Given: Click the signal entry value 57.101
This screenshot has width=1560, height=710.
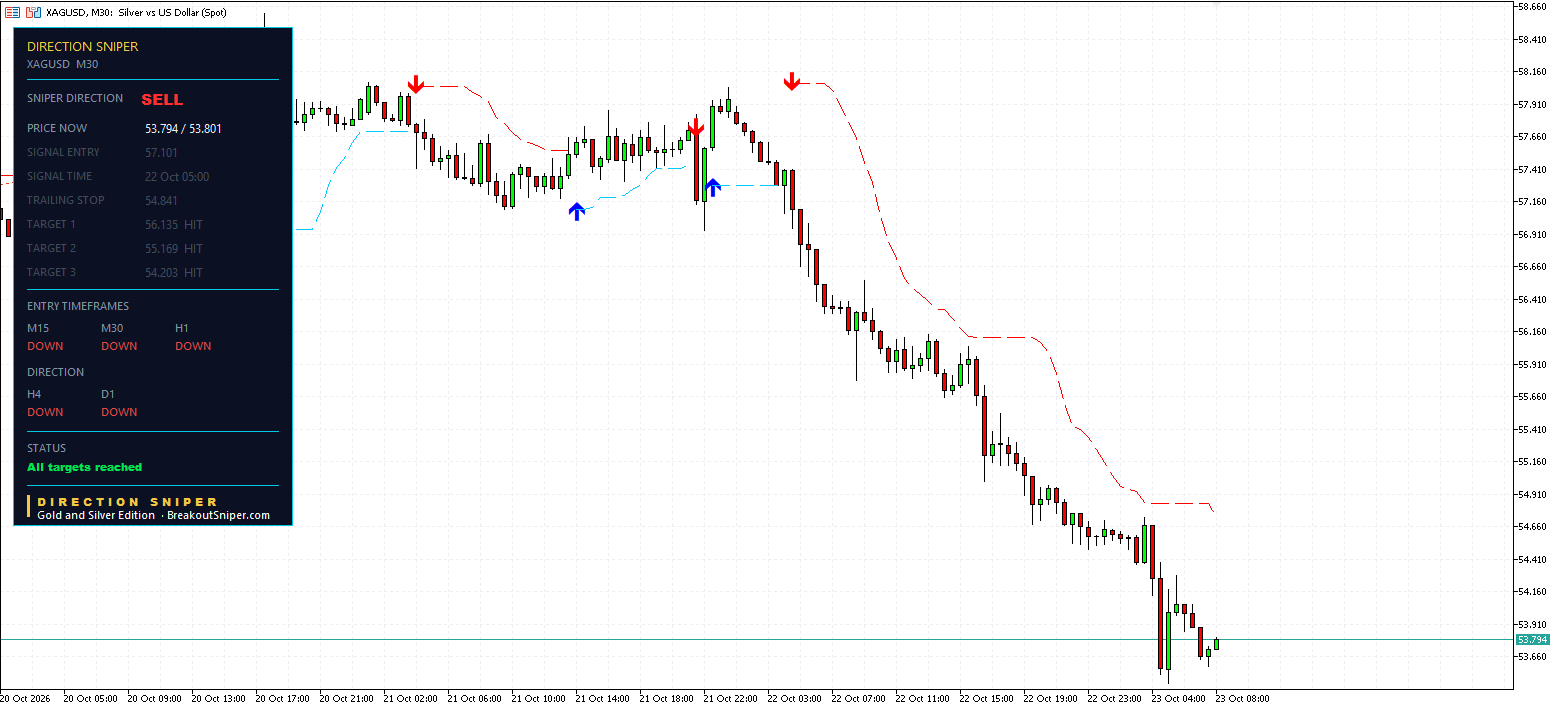Looking at the screenshot, I should click(x=161, y=153).
